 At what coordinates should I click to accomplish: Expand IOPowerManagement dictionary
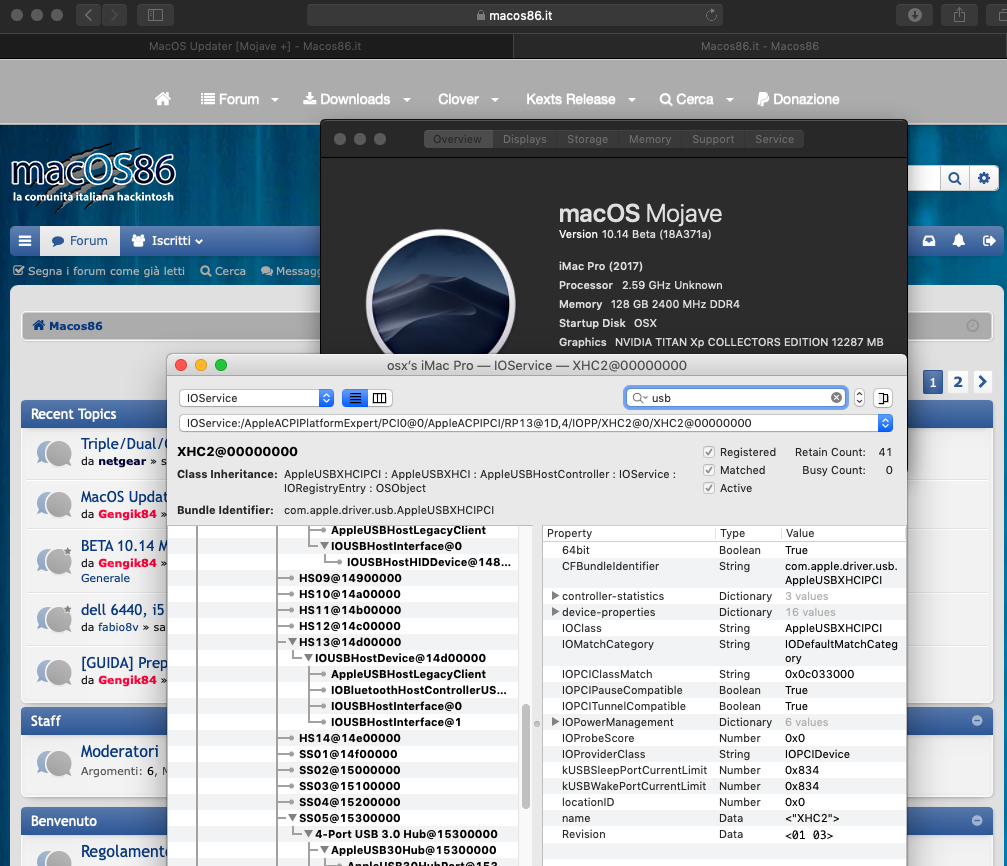click(555, 721)
